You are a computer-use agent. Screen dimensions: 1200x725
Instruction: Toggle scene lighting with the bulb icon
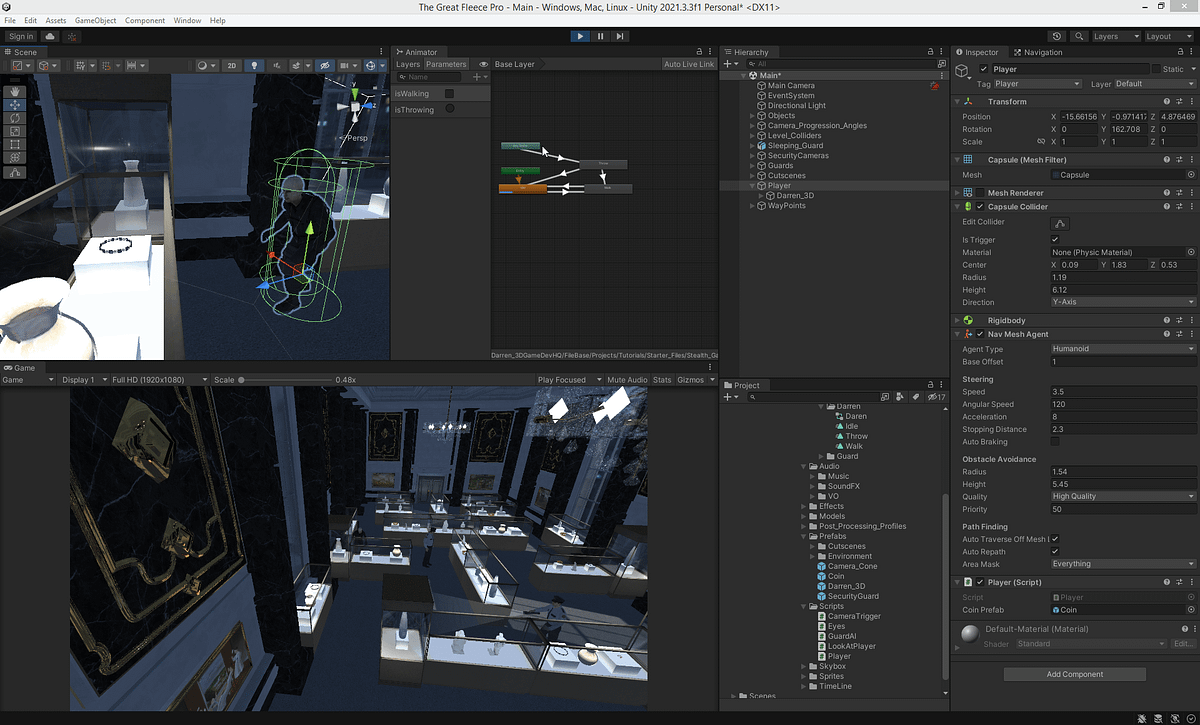[254, 65]
